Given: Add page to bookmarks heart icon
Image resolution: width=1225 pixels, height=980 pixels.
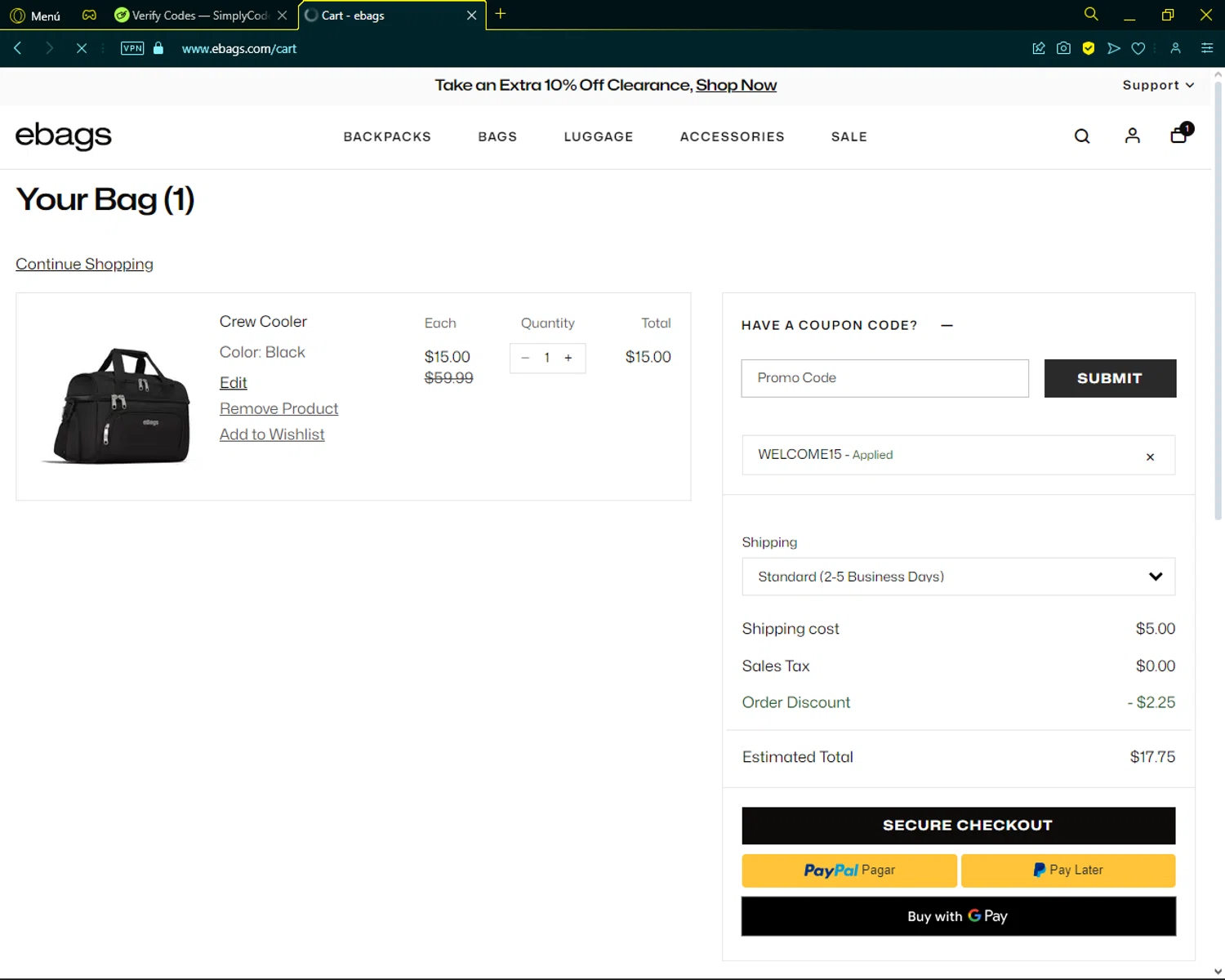Looking at the screenshot, I should click(x=1138, y=48).
